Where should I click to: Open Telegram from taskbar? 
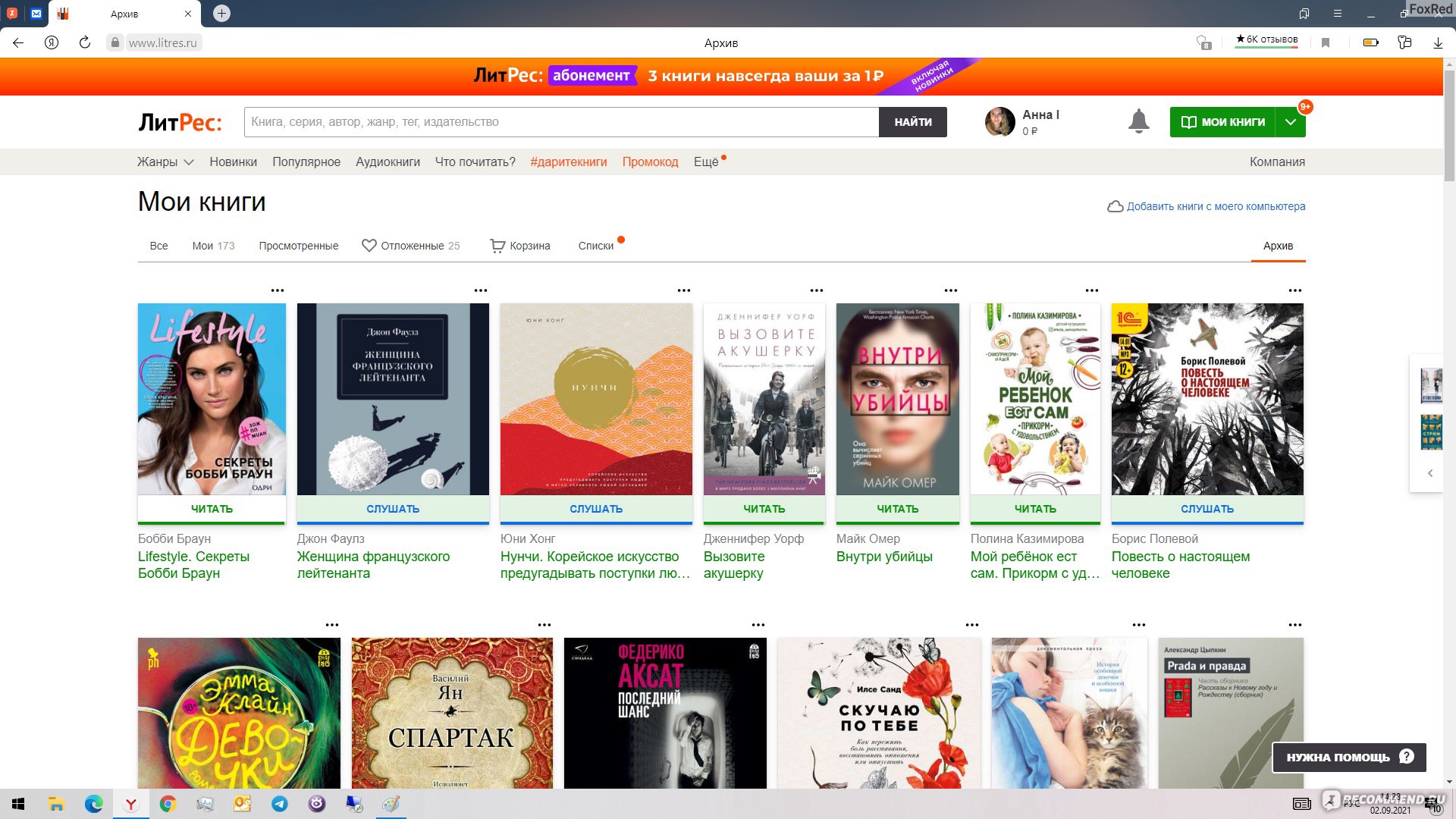[280, 804]
